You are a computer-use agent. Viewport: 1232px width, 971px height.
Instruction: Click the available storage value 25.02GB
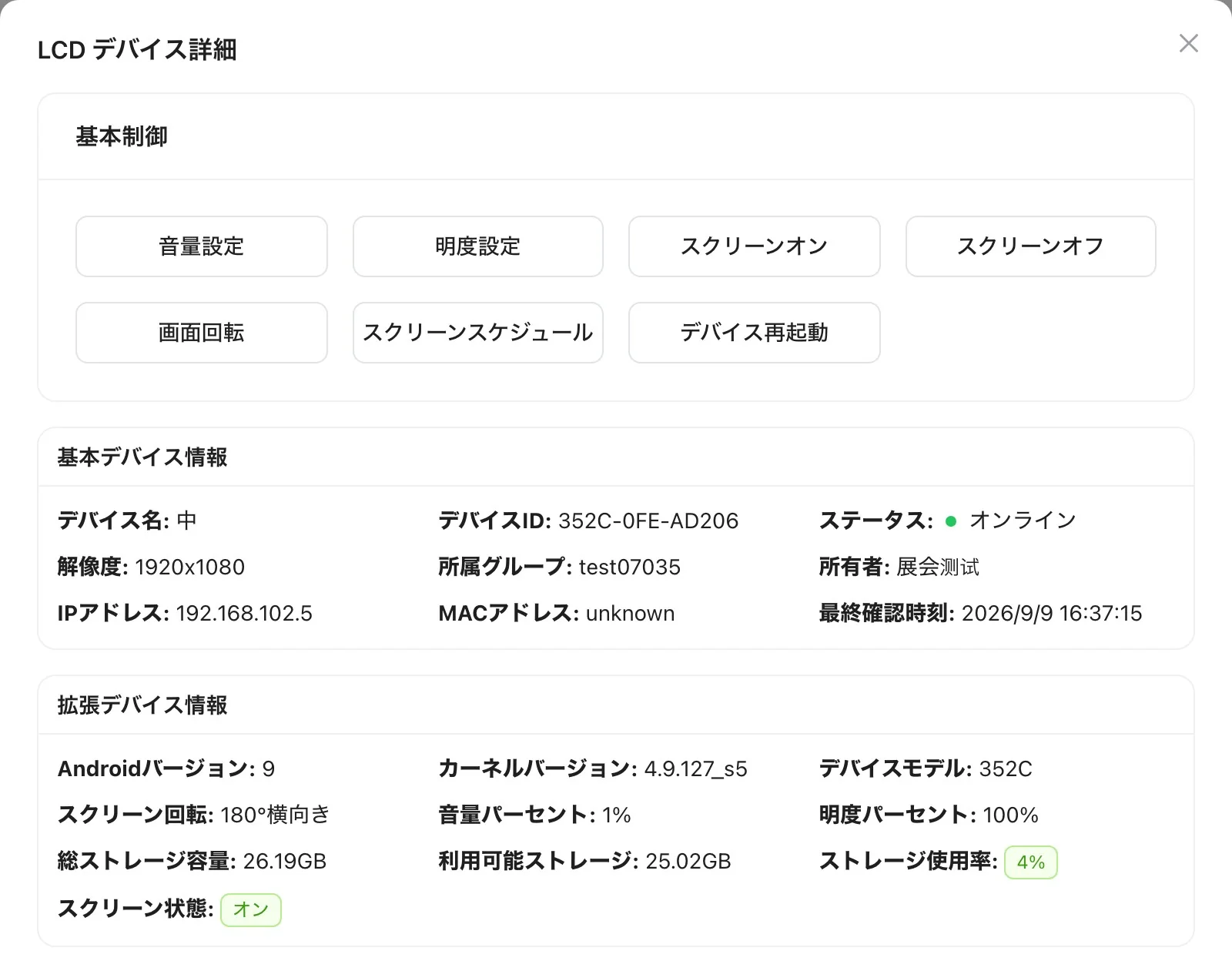pyautogui.click(x=688, y=862)
